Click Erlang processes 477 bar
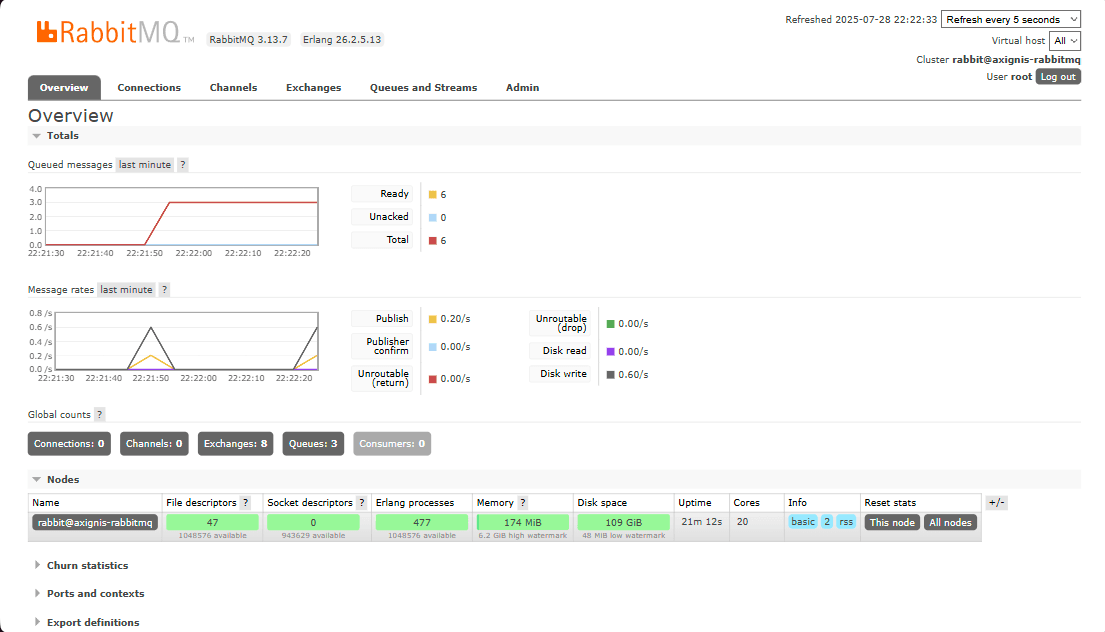 coord(421,523)
